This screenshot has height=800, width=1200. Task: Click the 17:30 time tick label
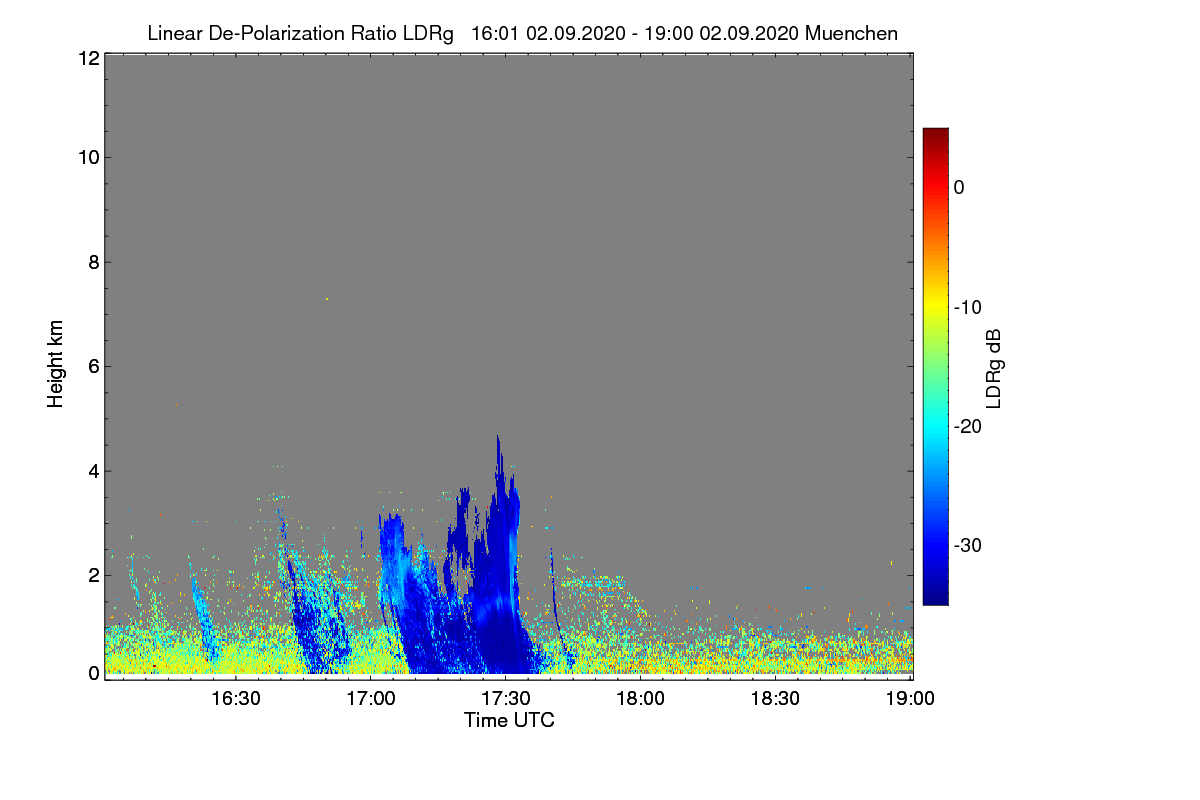(x=506, y=698)
